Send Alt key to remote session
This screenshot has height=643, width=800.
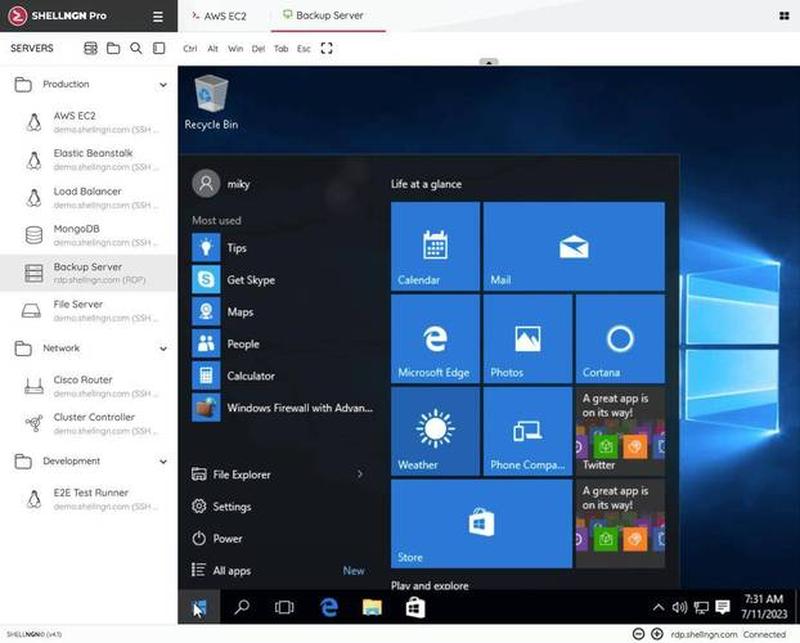point(213,48)
